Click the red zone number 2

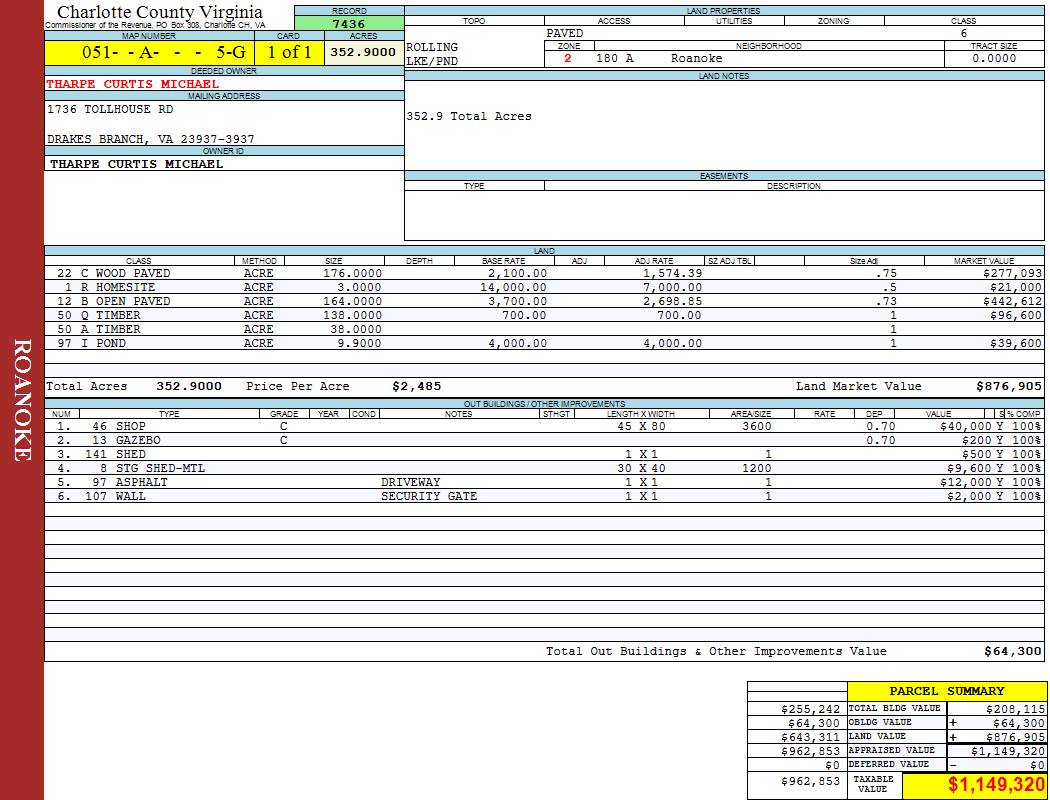(568, 59)
